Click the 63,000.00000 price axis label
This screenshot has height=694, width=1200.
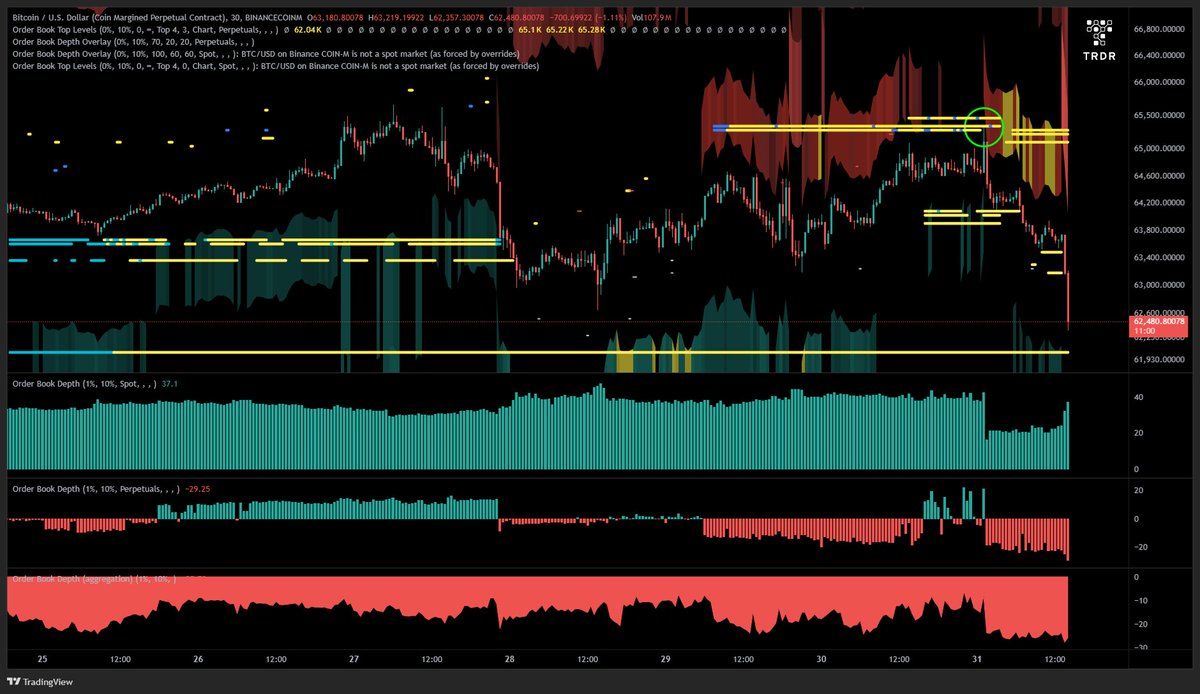tap(1159, 285)
